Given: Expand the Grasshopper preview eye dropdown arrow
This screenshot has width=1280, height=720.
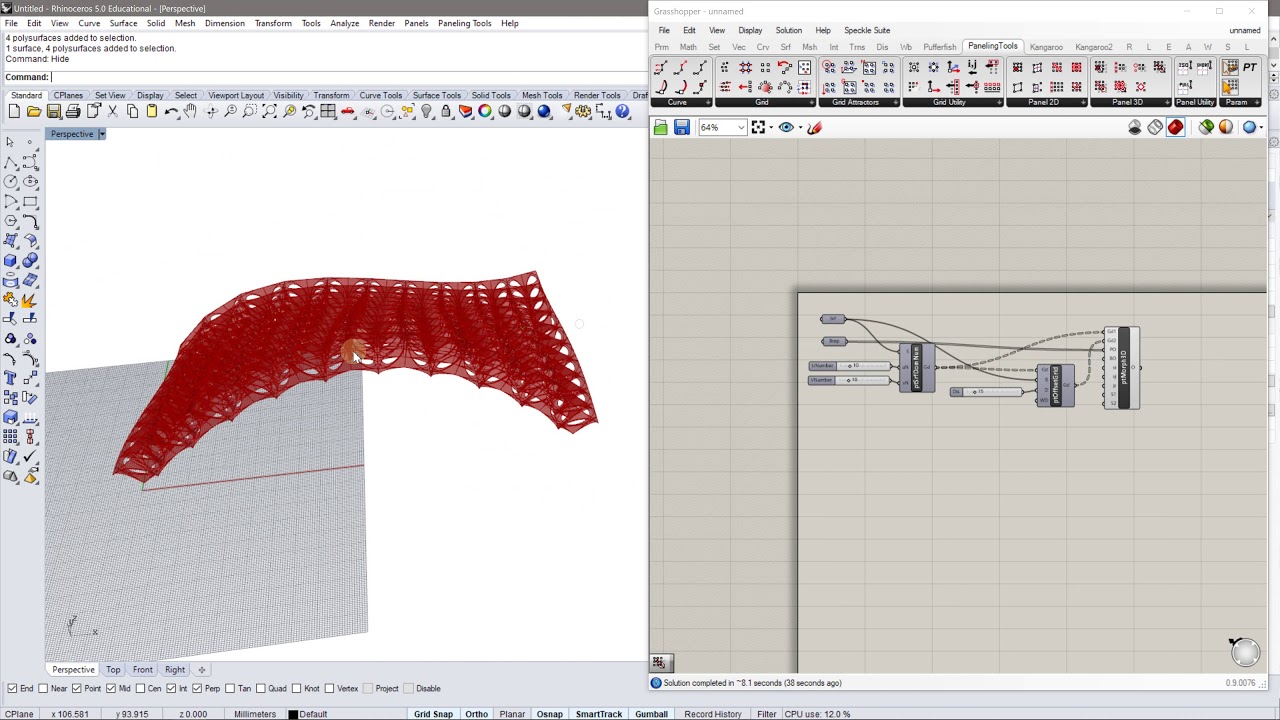Looking at the screenshot, I should click(x=798, y=127).
